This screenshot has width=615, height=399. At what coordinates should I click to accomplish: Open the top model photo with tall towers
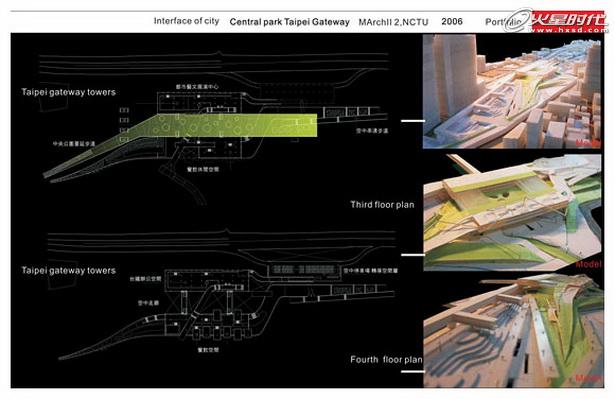[x=512, y=91]
